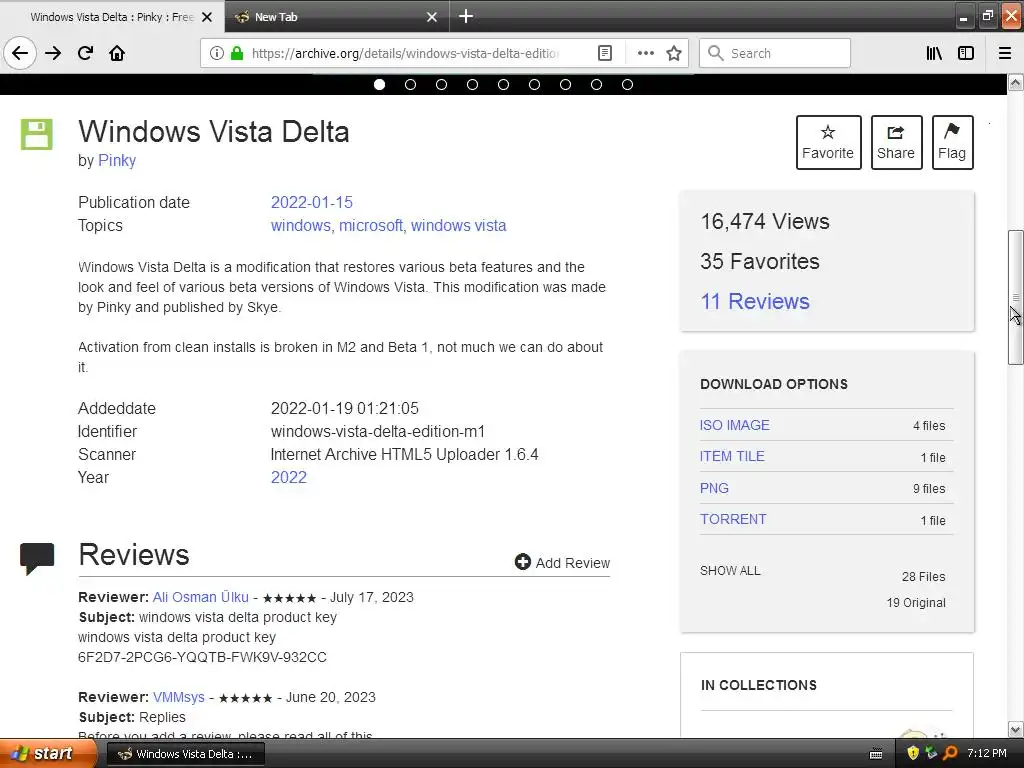Open TORRENT download option
The width and height of the screenshot is (1024, 768).
coord(733,519)
